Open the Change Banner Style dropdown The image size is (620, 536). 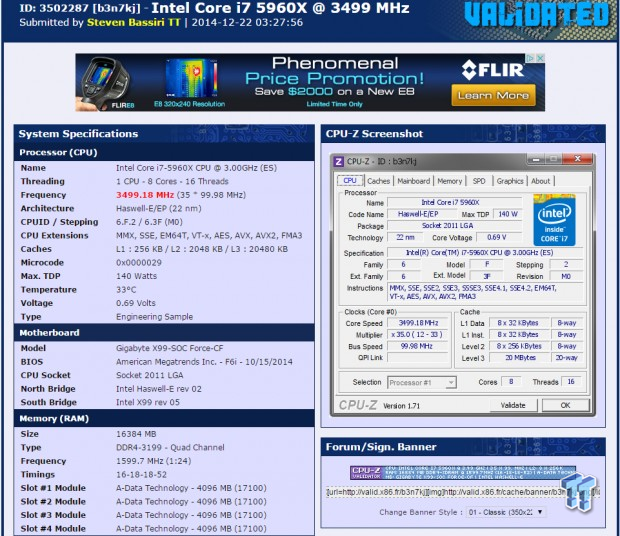click(505, 512)
